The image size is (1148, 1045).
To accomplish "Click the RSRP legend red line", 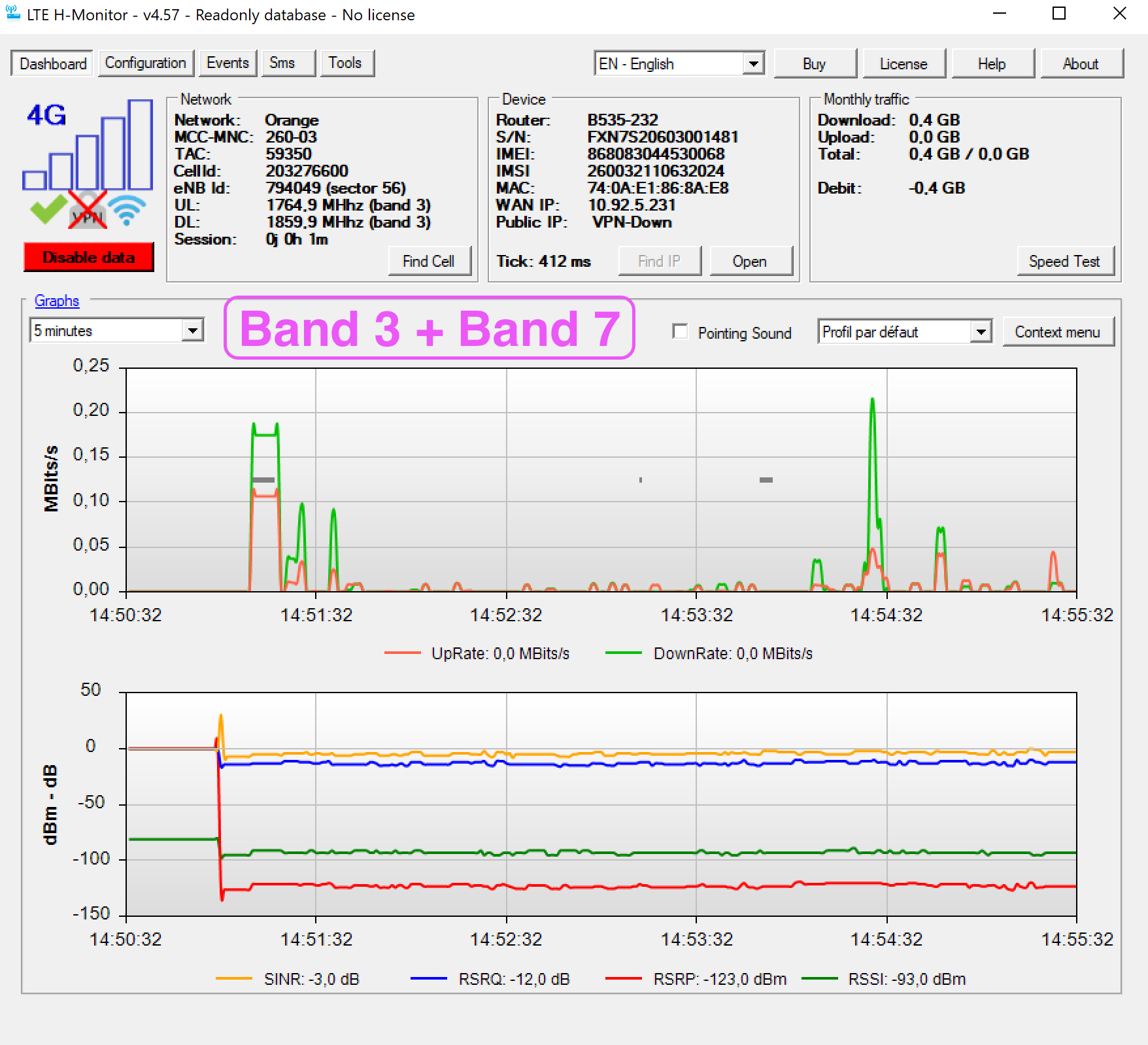I will point(624,978).
